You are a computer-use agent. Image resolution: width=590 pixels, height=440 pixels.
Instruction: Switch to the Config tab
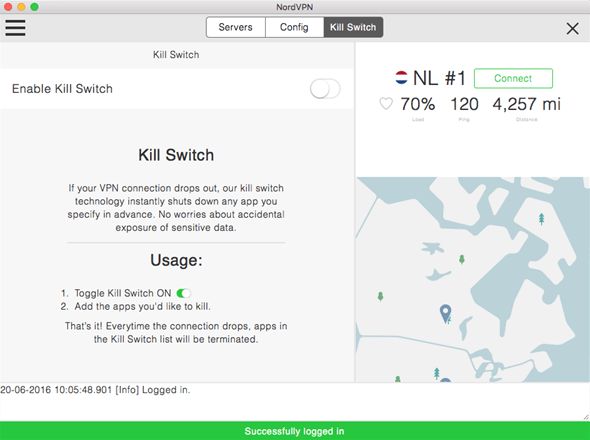pos(294,27)
